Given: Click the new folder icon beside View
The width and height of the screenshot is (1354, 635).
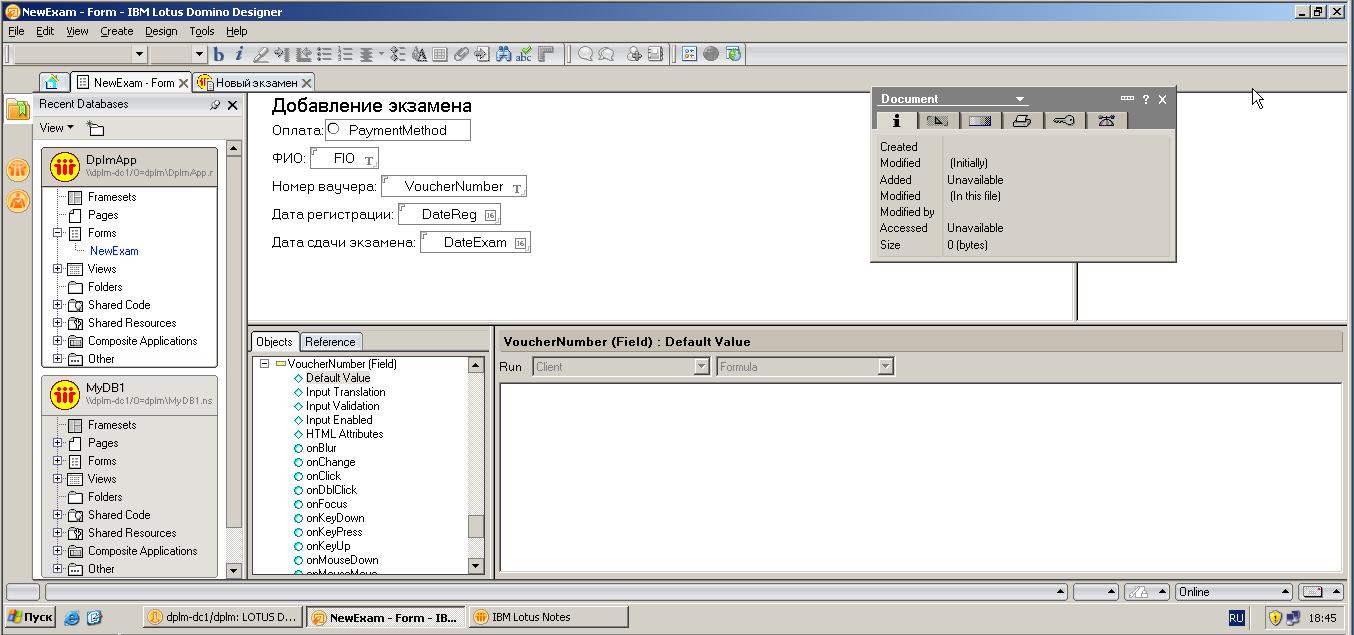Looking at the screenshot, I should point(95,128).
